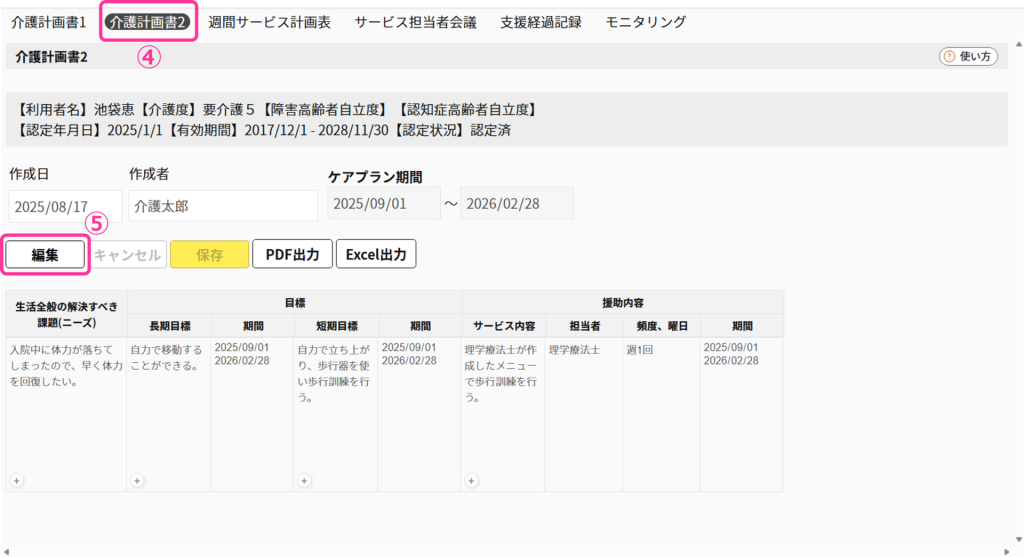Click the yellow 保存 button
Screen dimensions: 1024x557
[x=209, y=255]
